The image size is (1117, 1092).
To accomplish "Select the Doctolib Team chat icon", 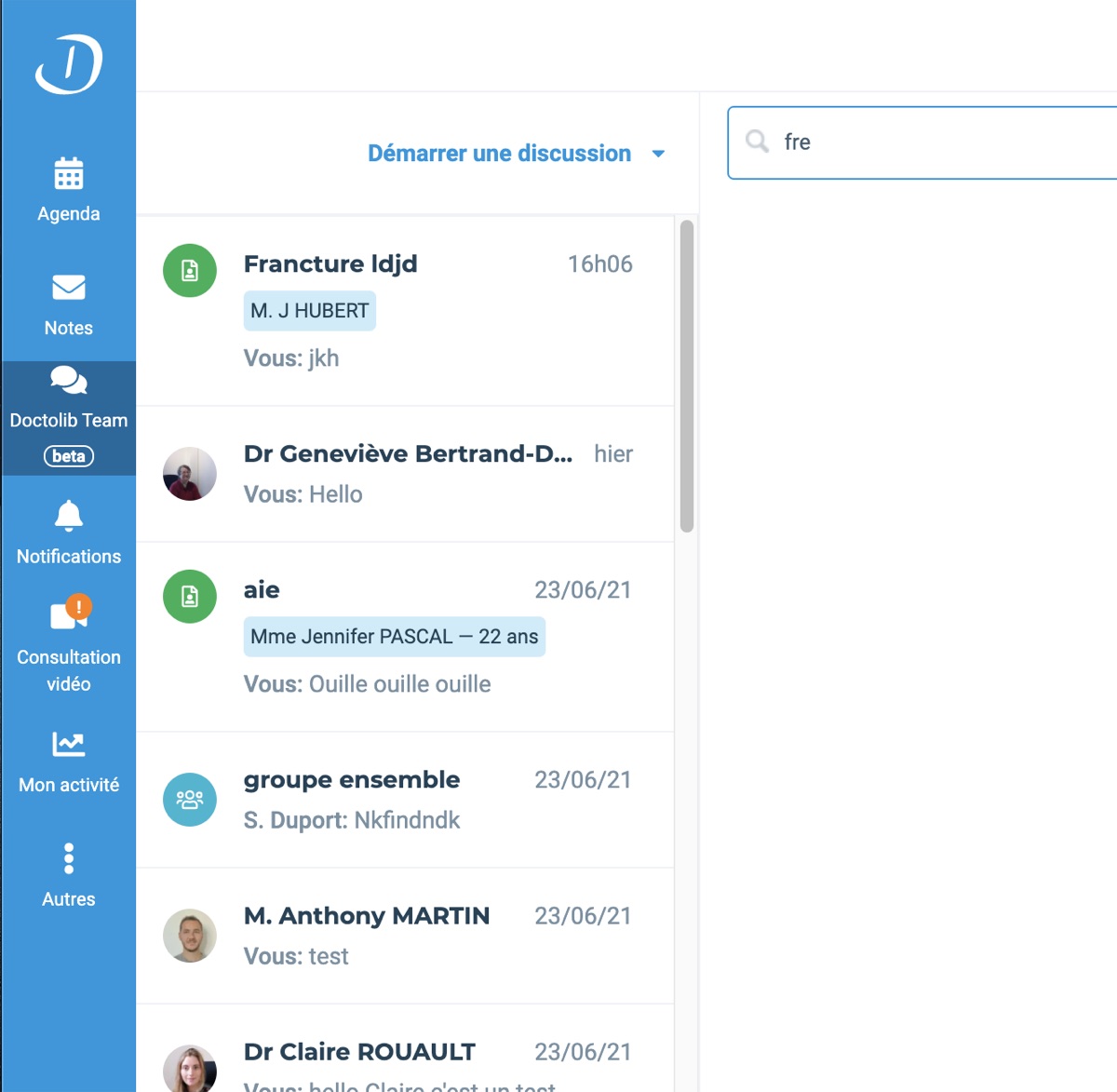I will click(69, 380).
